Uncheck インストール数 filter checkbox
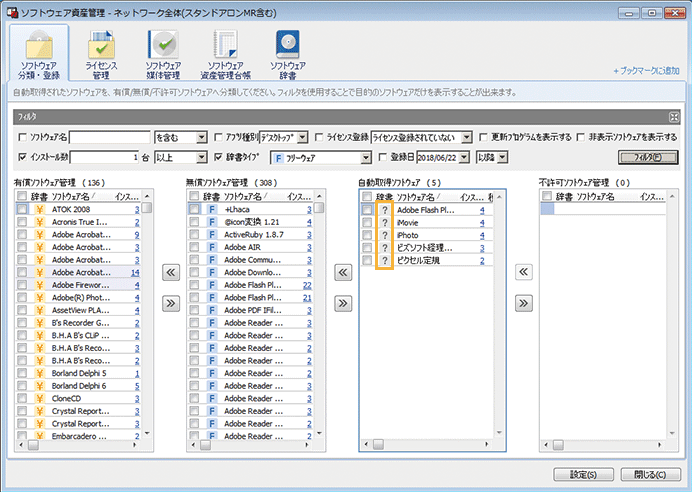The width and height of the screenshot is (692, 492). pos(23,157)
